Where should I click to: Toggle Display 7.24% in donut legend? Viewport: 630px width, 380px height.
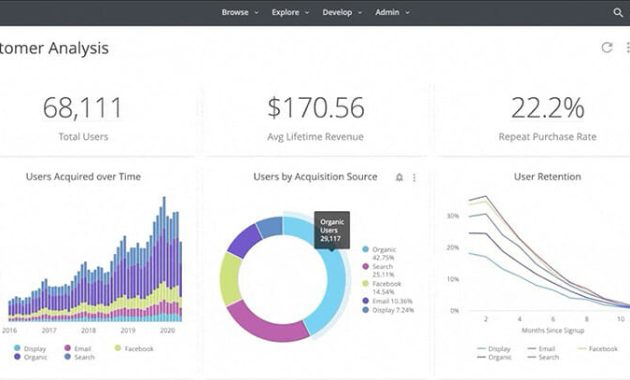388,310
